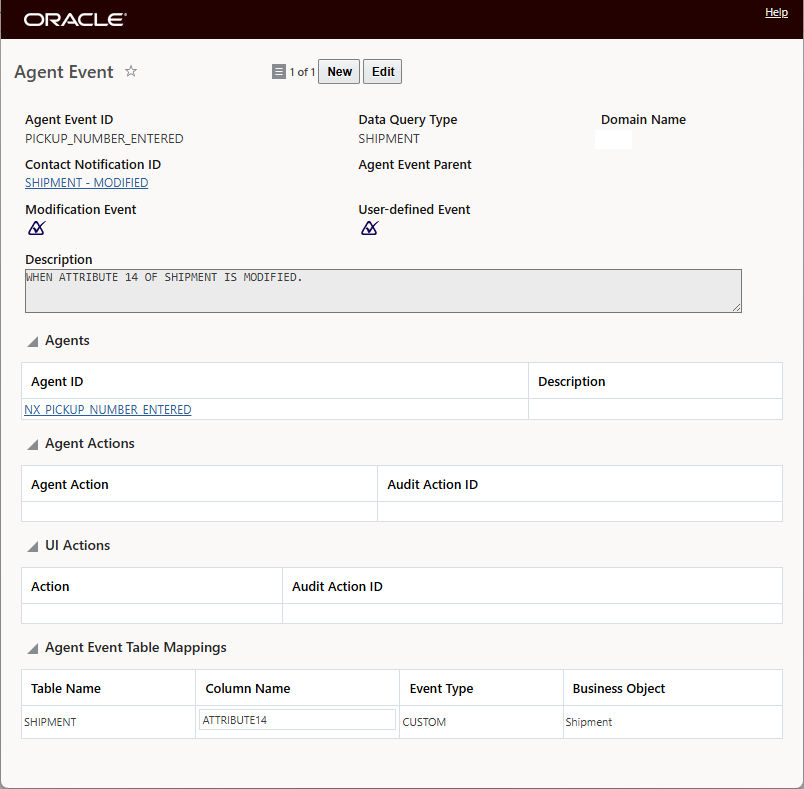Collapse the UI Actions section

(x=33, y=547)
